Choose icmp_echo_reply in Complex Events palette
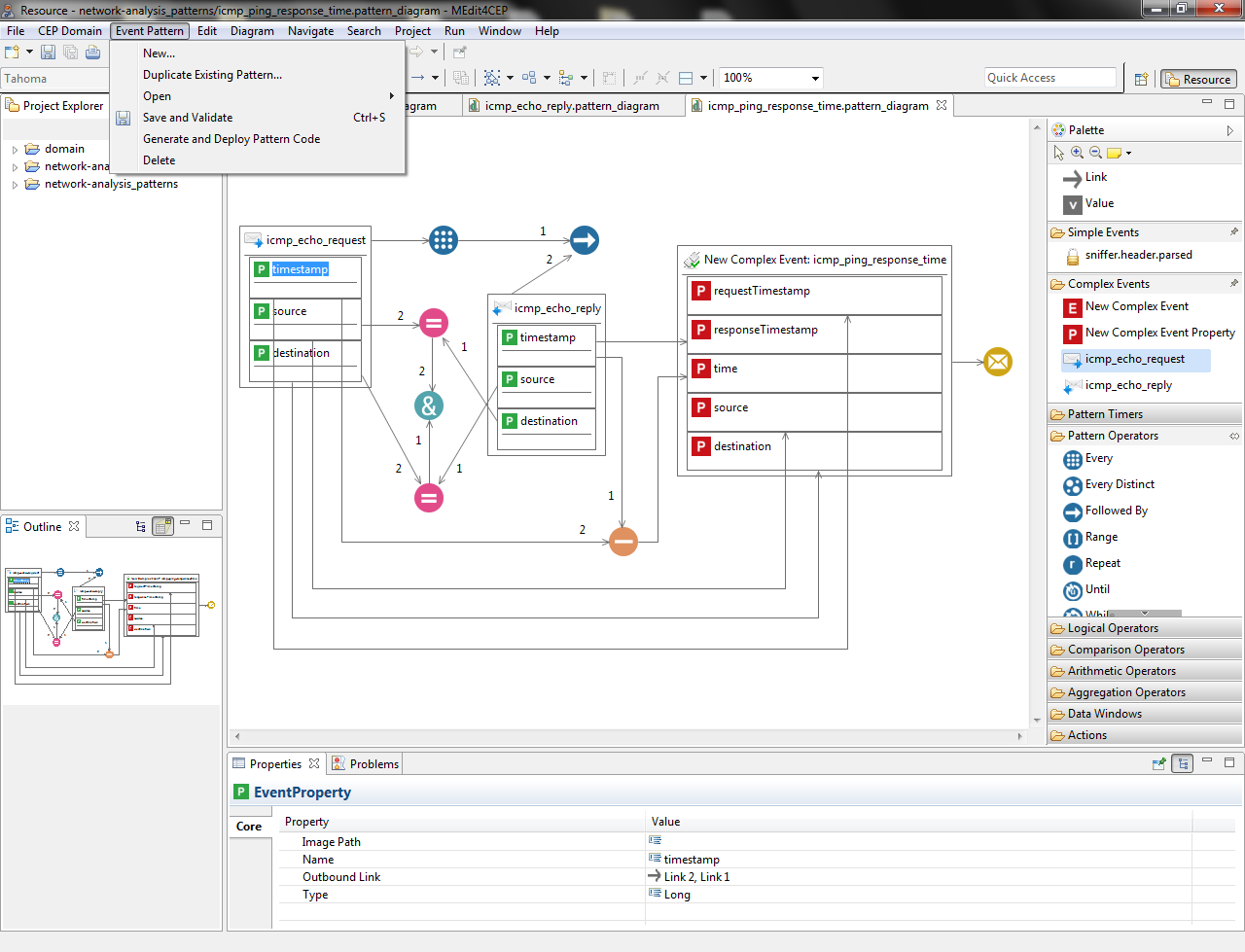1245x952 pixels. coord(1119,386)
